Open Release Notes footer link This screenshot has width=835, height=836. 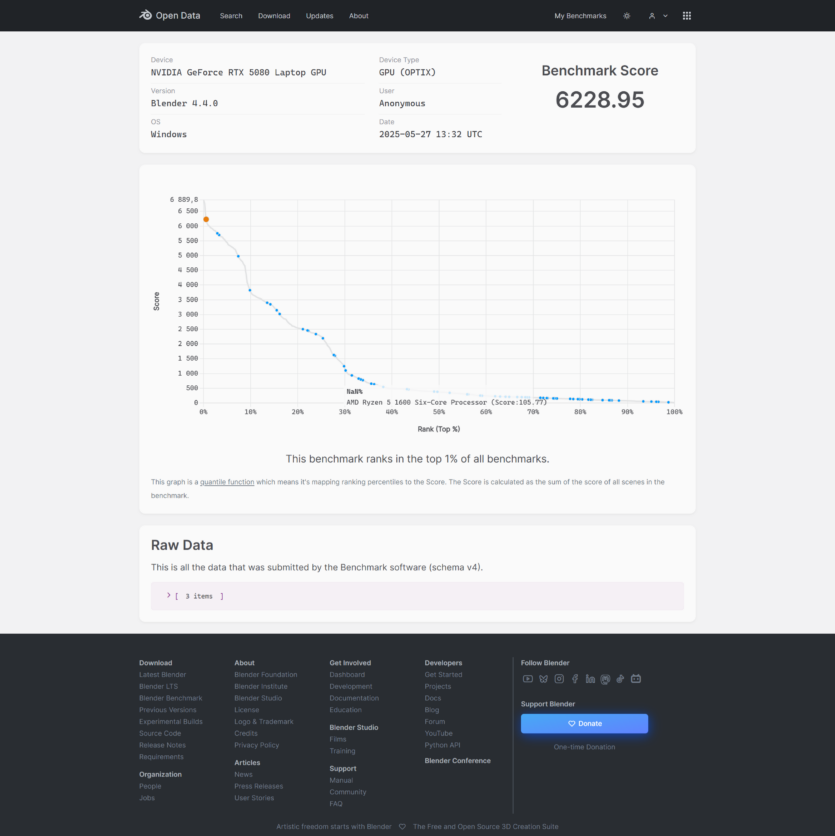click(162, 745)
